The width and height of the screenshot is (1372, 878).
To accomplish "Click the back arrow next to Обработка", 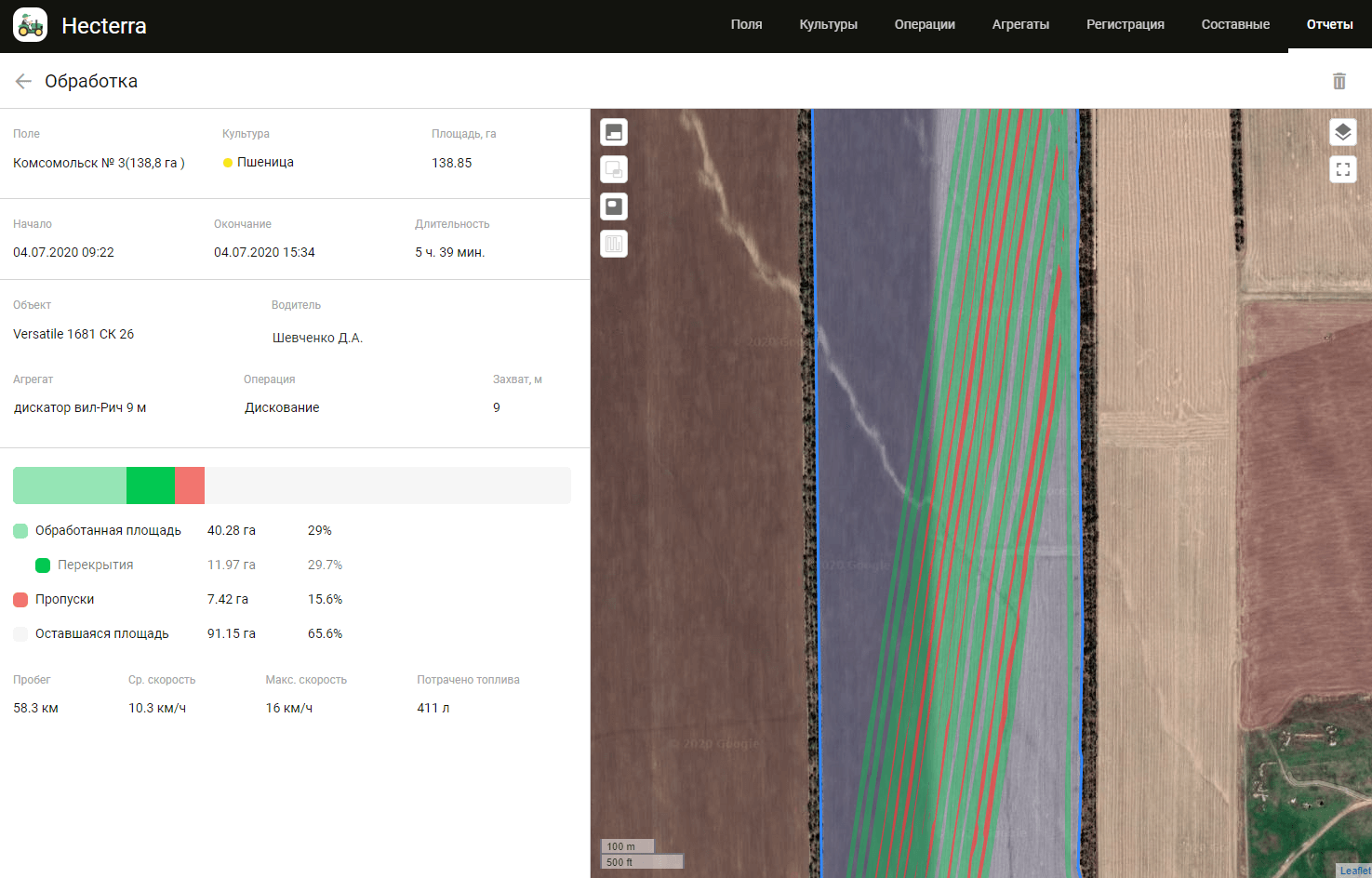I will pyautogui.click(x=23, y=82).
